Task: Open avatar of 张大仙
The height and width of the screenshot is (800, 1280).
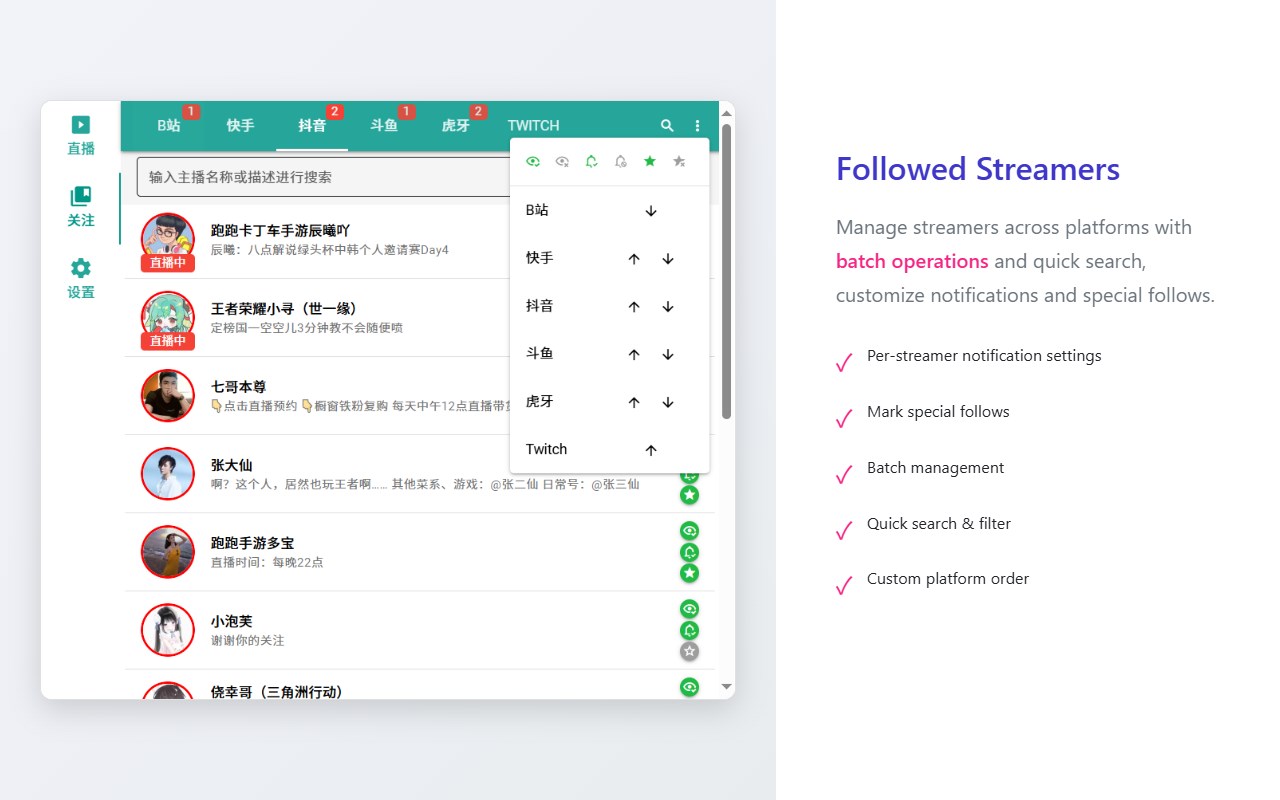Action: [168, 473]
